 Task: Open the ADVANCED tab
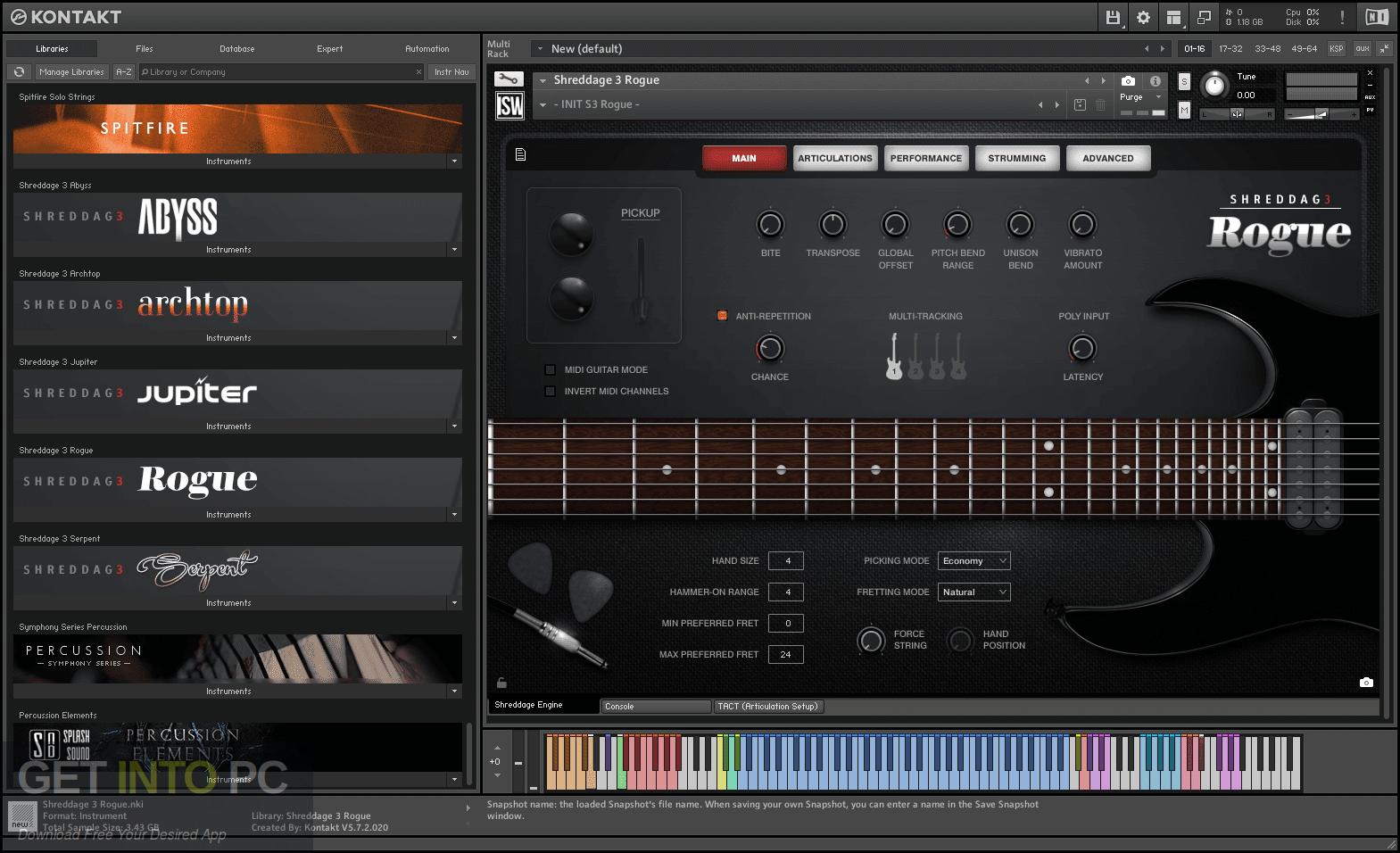(1108, 158)
